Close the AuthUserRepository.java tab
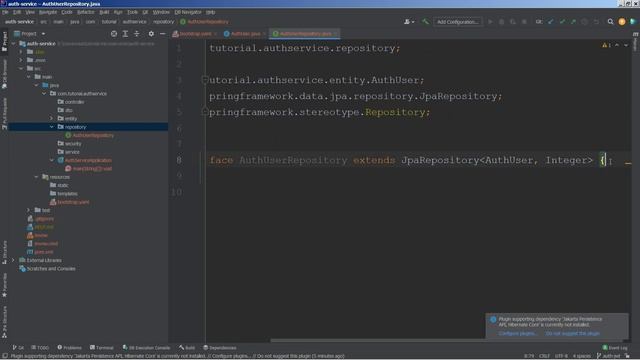This screenshot has height=360, width=640. coord(336,34)
